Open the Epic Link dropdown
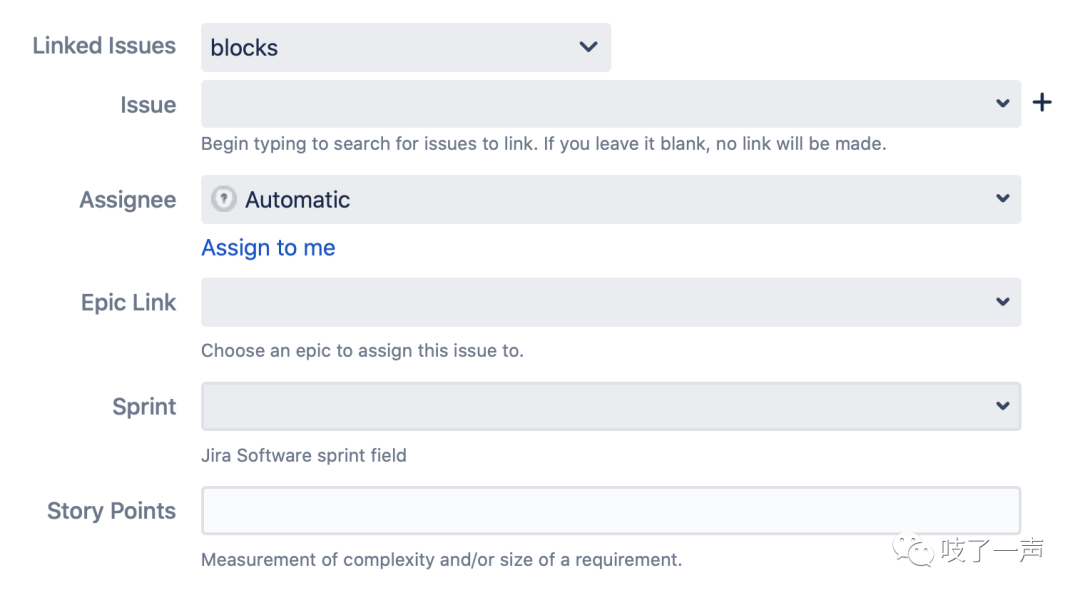Viewport: 1080px width, 598px height. 610,302
